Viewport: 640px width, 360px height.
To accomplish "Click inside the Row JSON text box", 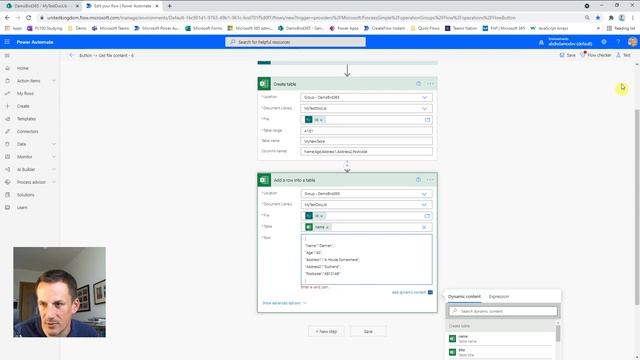I will [367, 259].
